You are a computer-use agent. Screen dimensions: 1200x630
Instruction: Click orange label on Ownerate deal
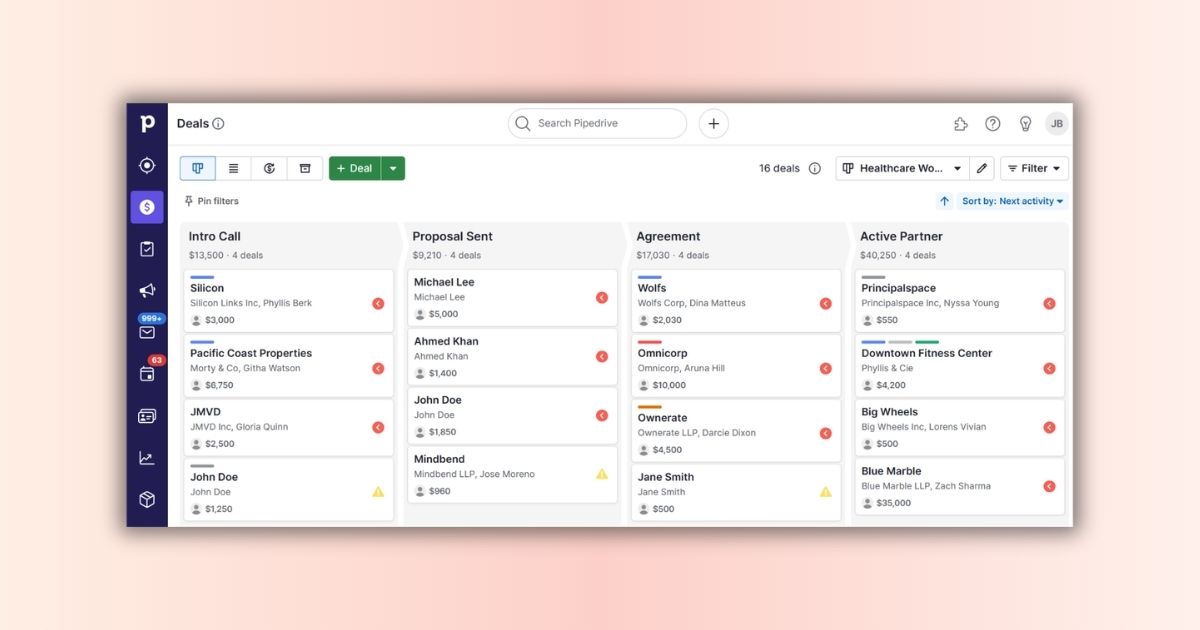pyautogui.click(x=650, y=407)
